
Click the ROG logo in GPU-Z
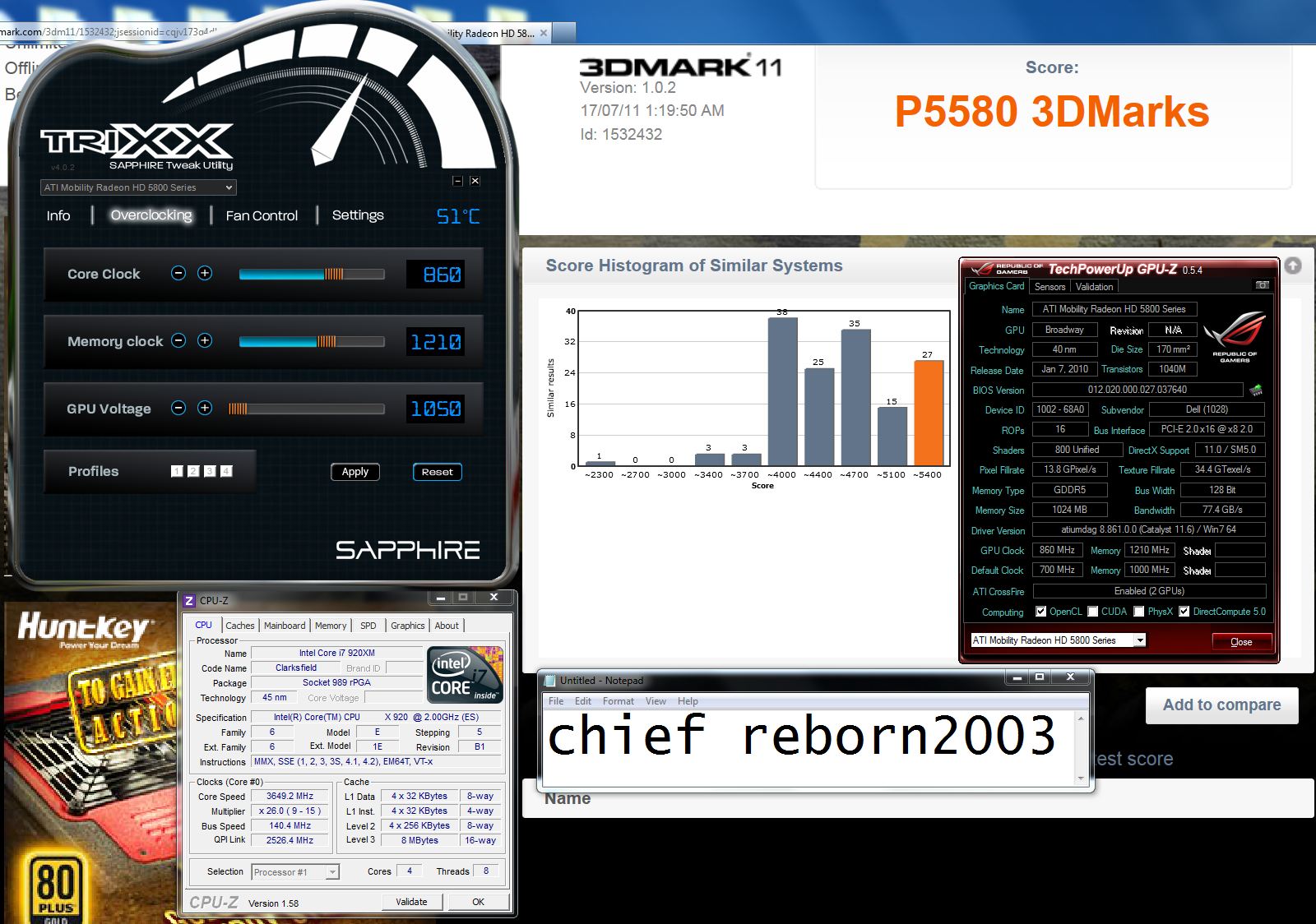point(1235,336)
